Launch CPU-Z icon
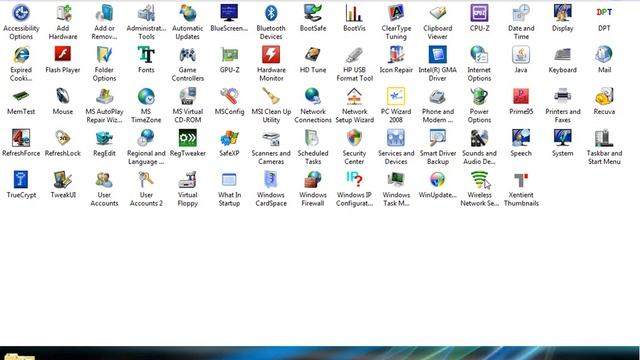640x360 pixels. [x=479, y=13]
